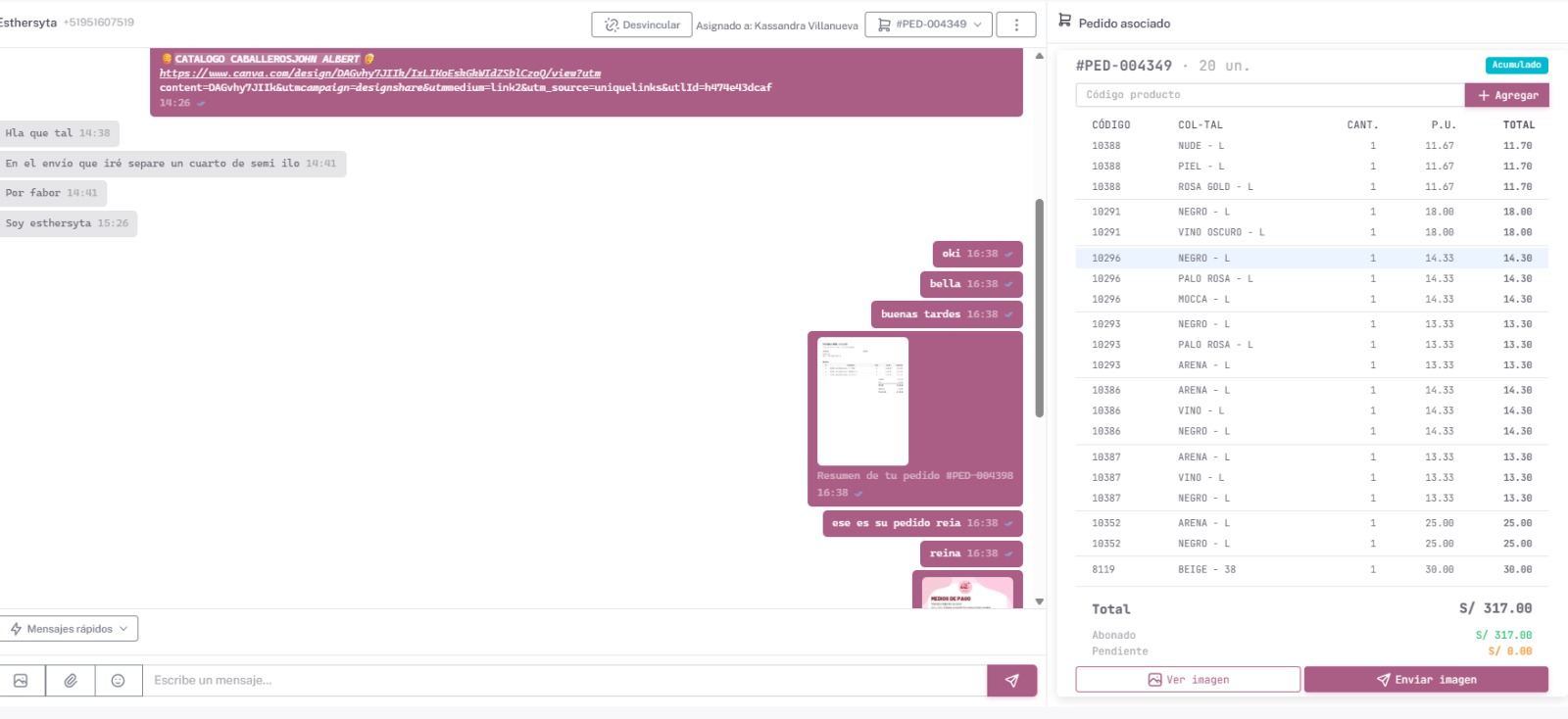1568x719 pixels.
Task: Click the send message paper plane button
Action: (1011, 681)
